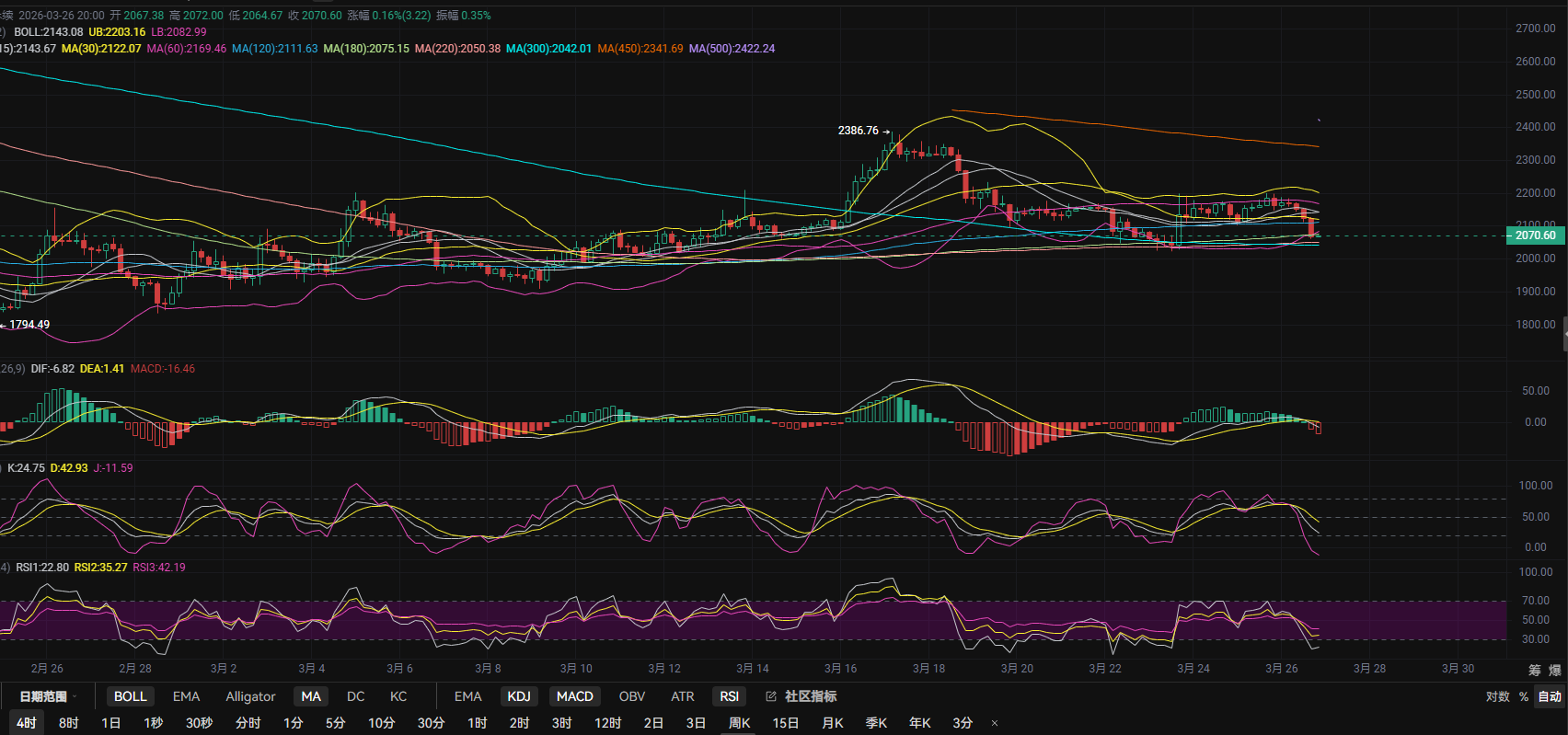Open the 日期范围 date range dropdown

coord(48,696)
